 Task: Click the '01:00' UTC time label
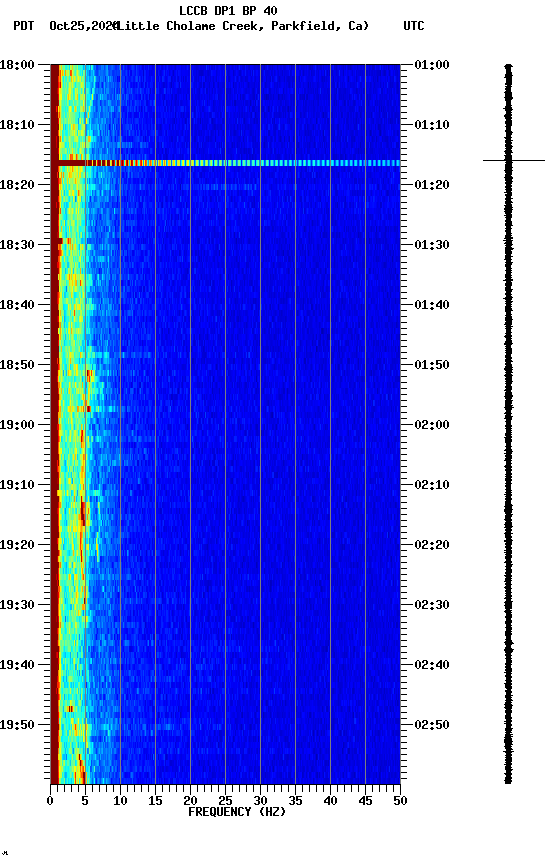[x=432, y=65]
